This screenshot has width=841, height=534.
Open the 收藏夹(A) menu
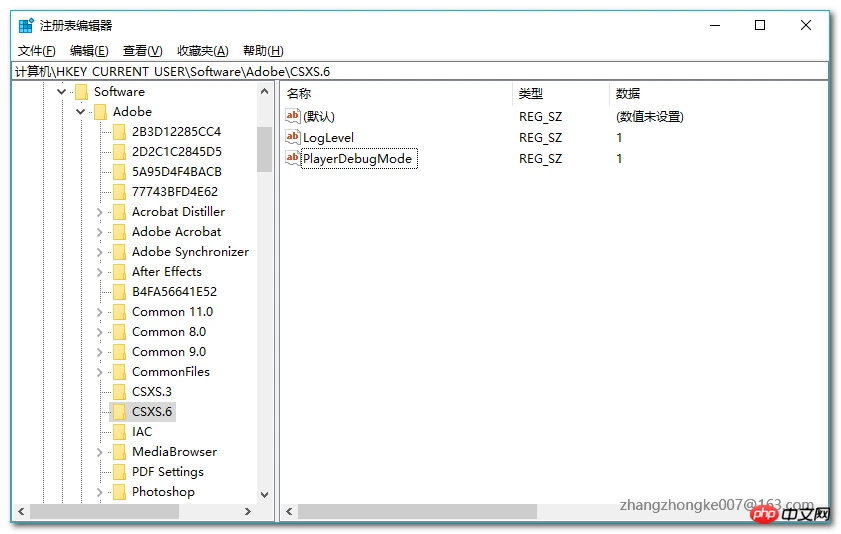pyautogui.click(x=203, y=51)
